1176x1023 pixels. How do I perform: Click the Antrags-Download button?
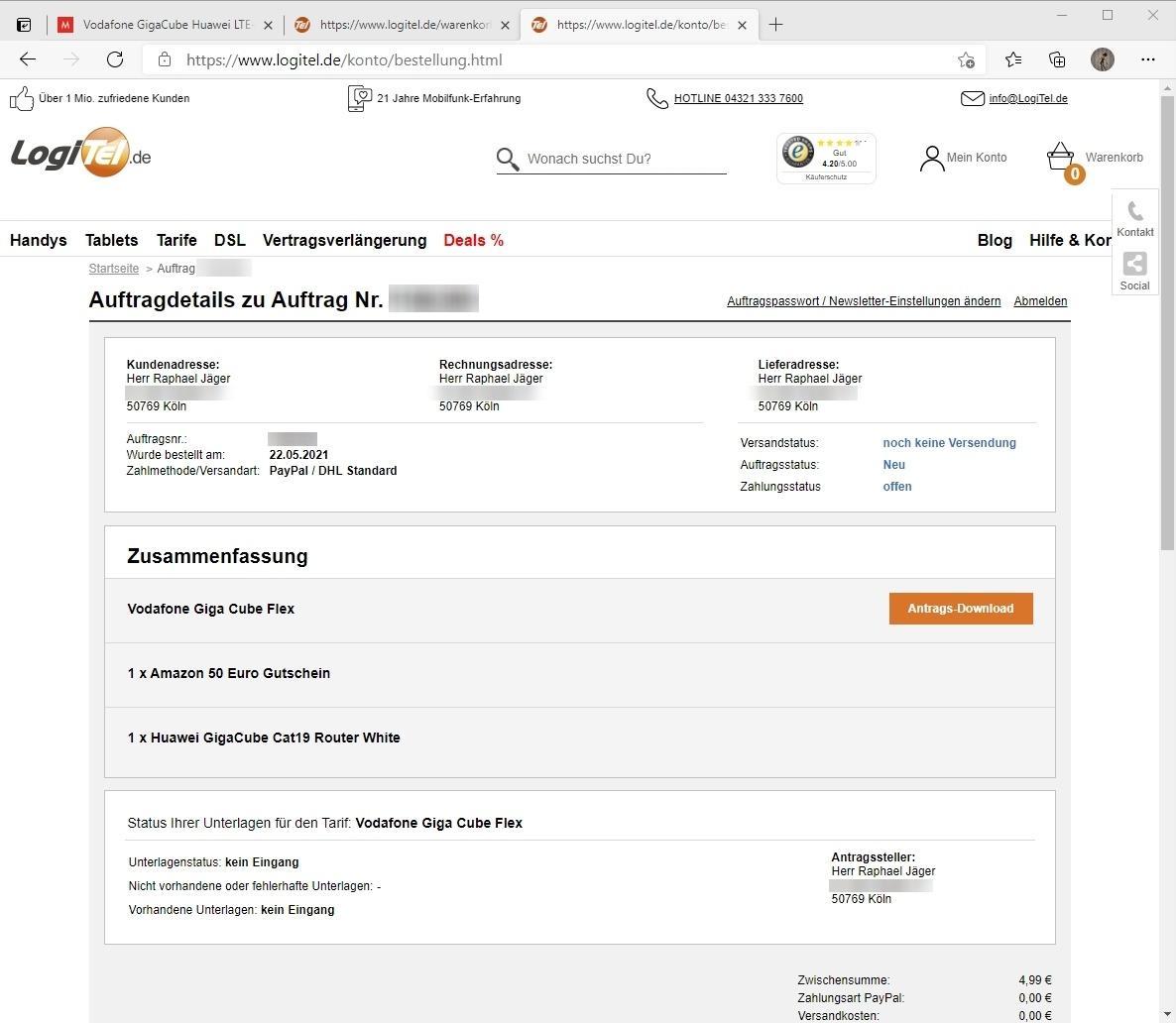click(960, 609)
